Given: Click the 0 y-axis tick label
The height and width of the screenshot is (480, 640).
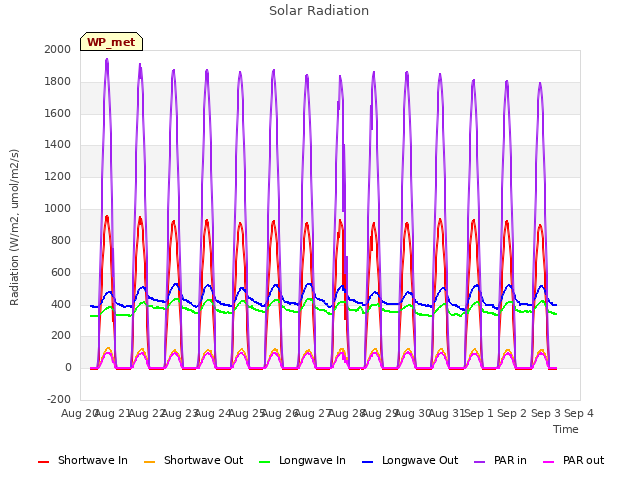Looking at the screenshot, I should tap(68, 368).
